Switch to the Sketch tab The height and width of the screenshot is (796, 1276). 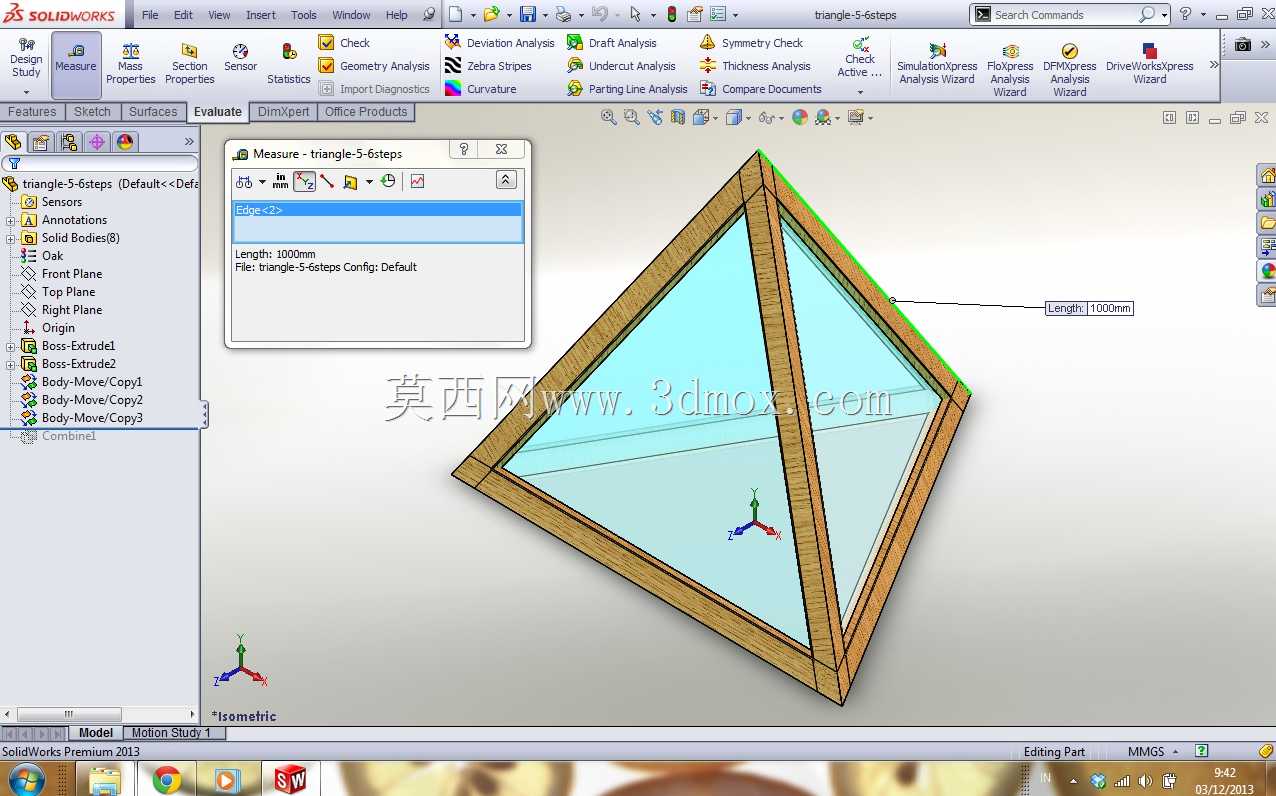92,112
